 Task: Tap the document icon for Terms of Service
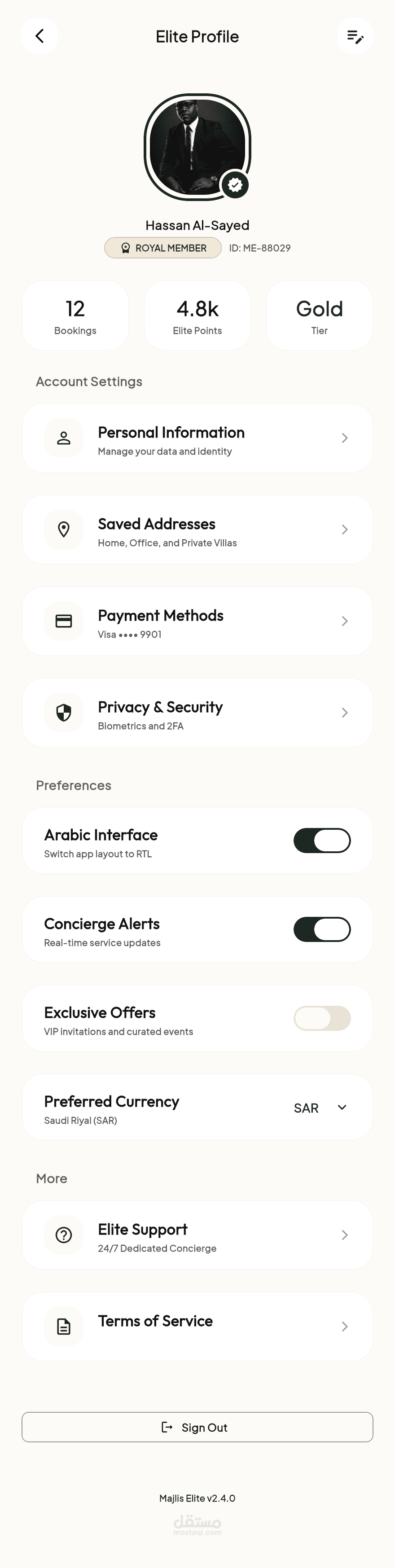[64, 1327]
